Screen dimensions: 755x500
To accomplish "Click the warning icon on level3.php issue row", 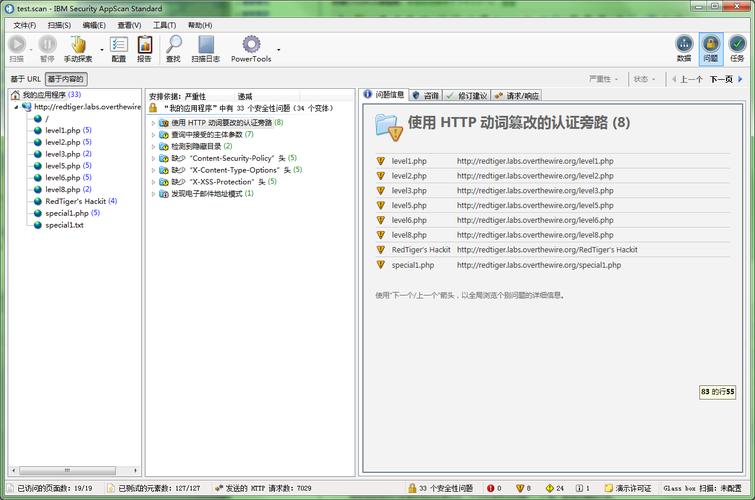I will click(380, 191).
